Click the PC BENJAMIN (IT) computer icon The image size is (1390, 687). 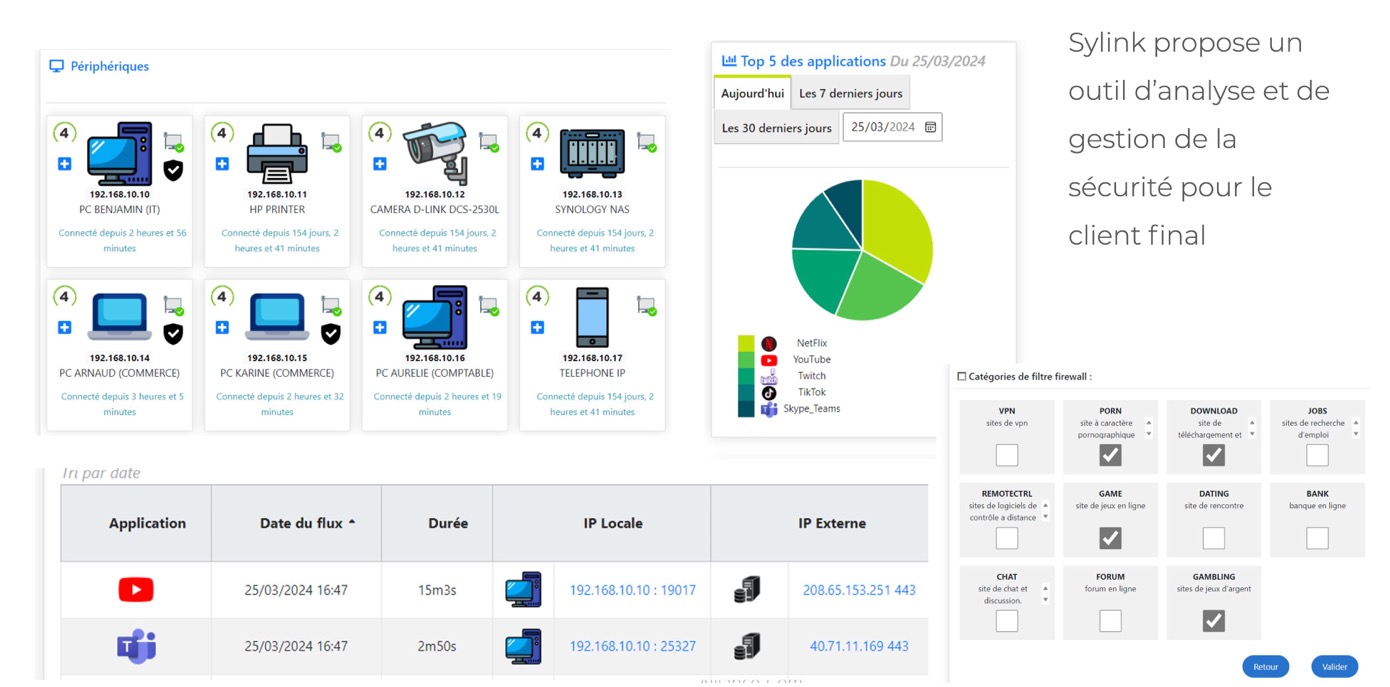click(x=119, y=154)
